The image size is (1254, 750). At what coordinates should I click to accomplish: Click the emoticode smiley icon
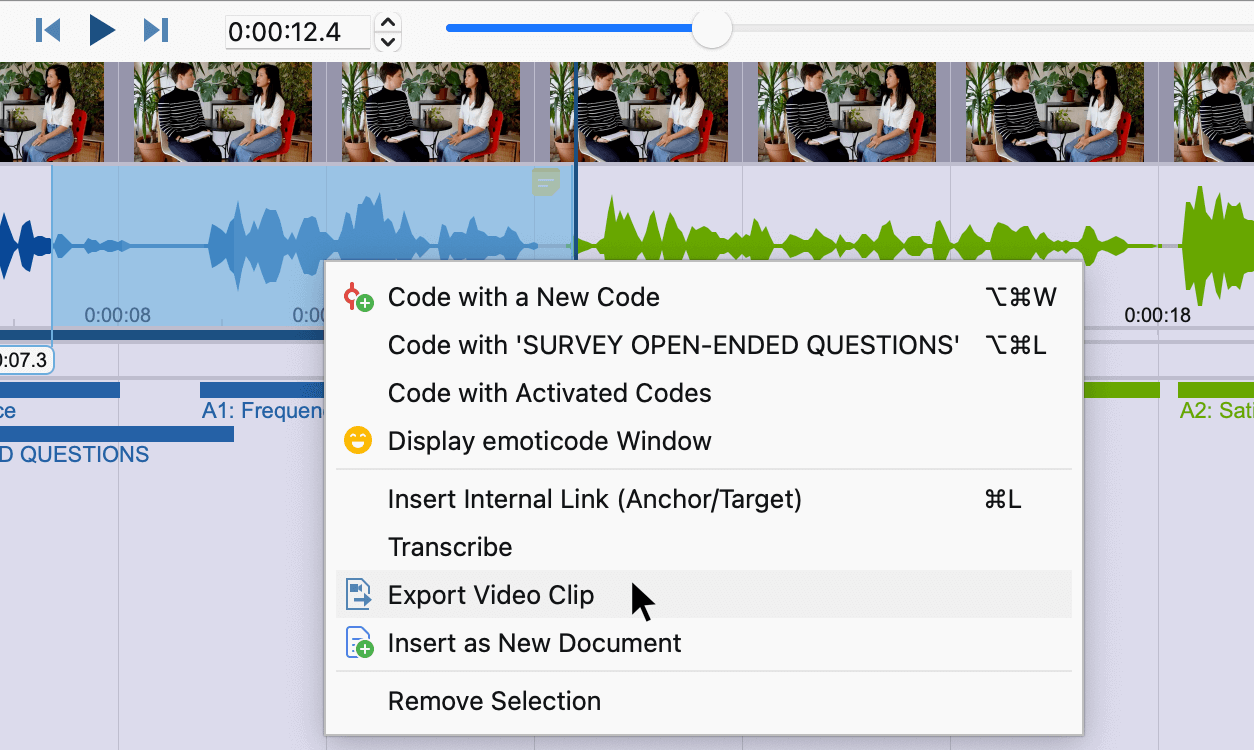coord(358,440)
